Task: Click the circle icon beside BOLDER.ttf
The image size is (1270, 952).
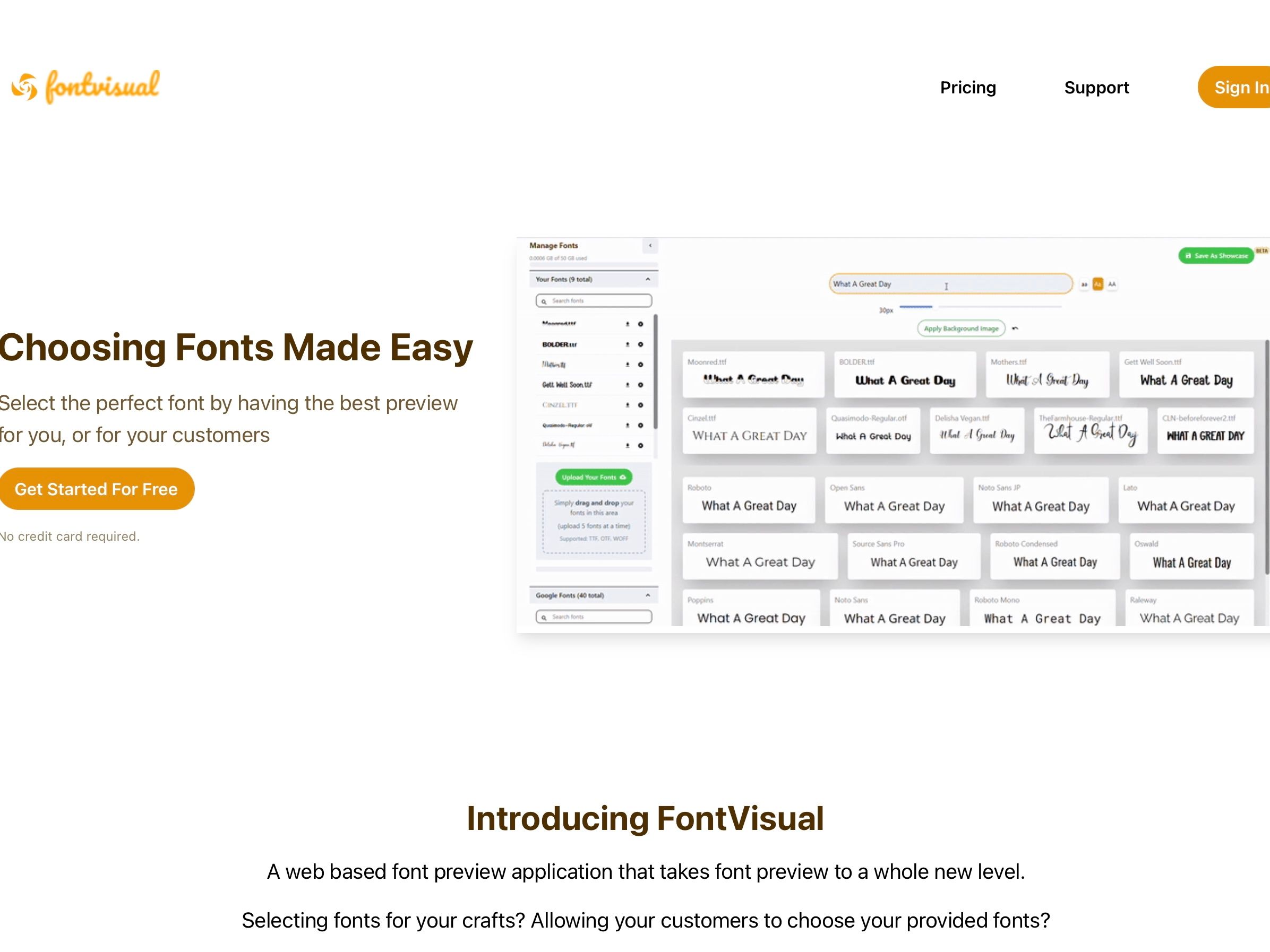Action: pyautogui.click(x=641, y=345)
